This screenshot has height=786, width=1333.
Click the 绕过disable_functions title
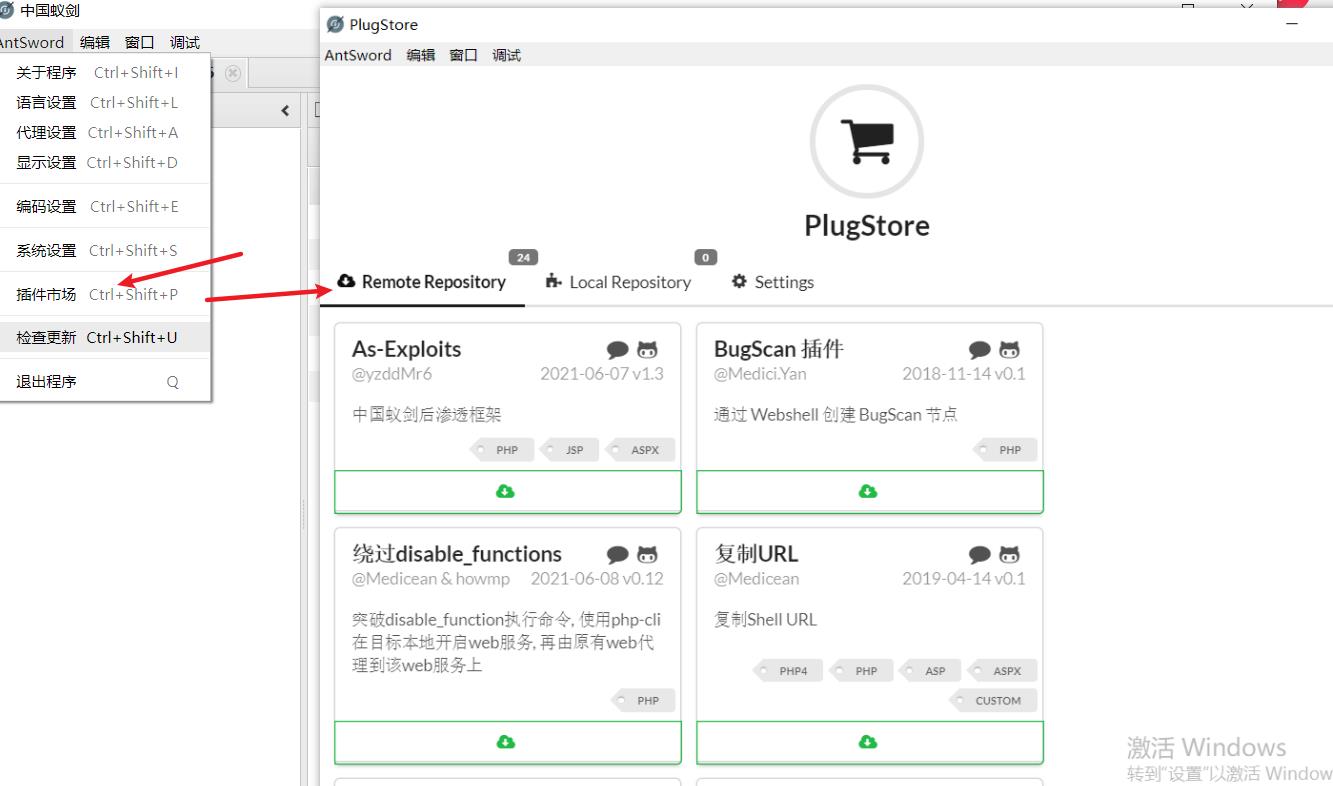[457, 554]
